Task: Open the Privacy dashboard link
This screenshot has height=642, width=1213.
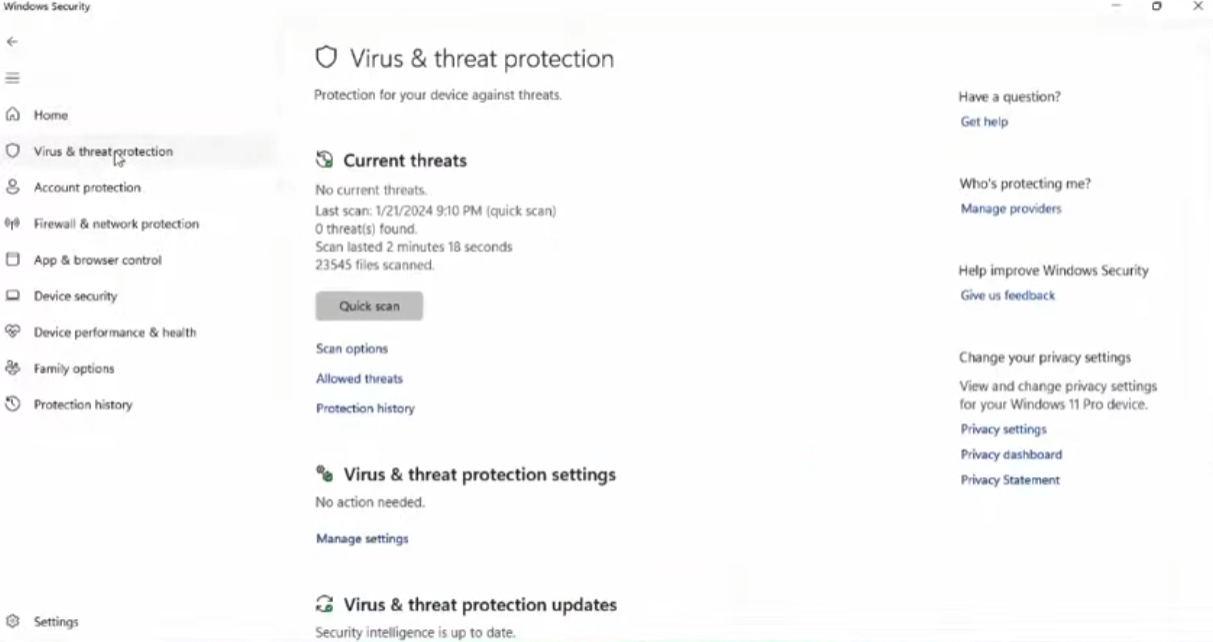Action: coord(1011,455)
